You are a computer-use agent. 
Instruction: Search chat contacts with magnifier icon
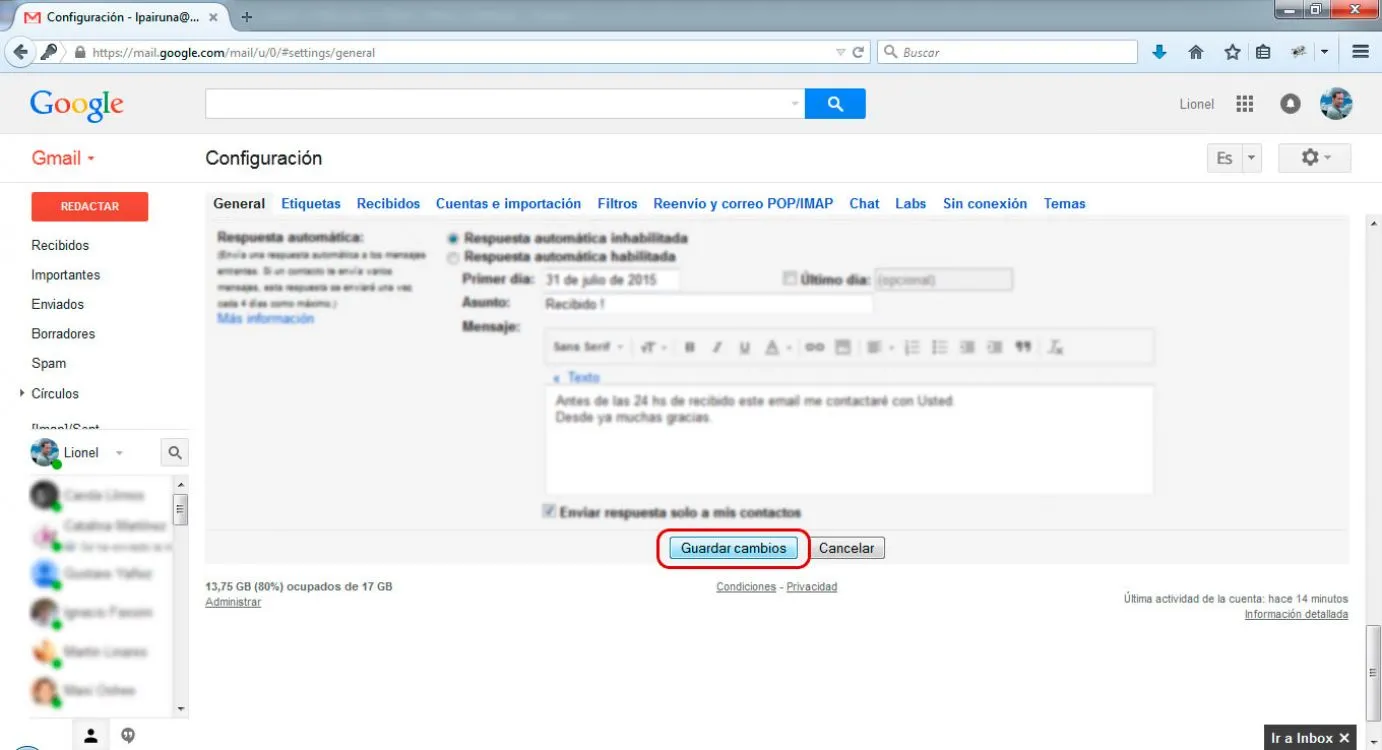[175, 453]
